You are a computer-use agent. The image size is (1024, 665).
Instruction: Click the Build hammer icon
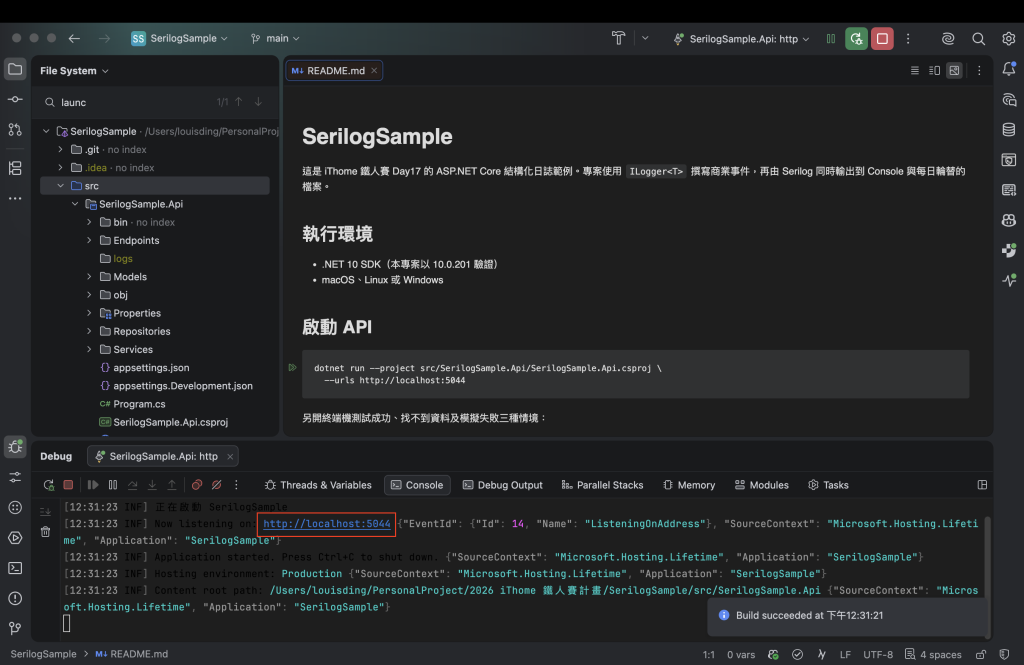coord(618,39)
